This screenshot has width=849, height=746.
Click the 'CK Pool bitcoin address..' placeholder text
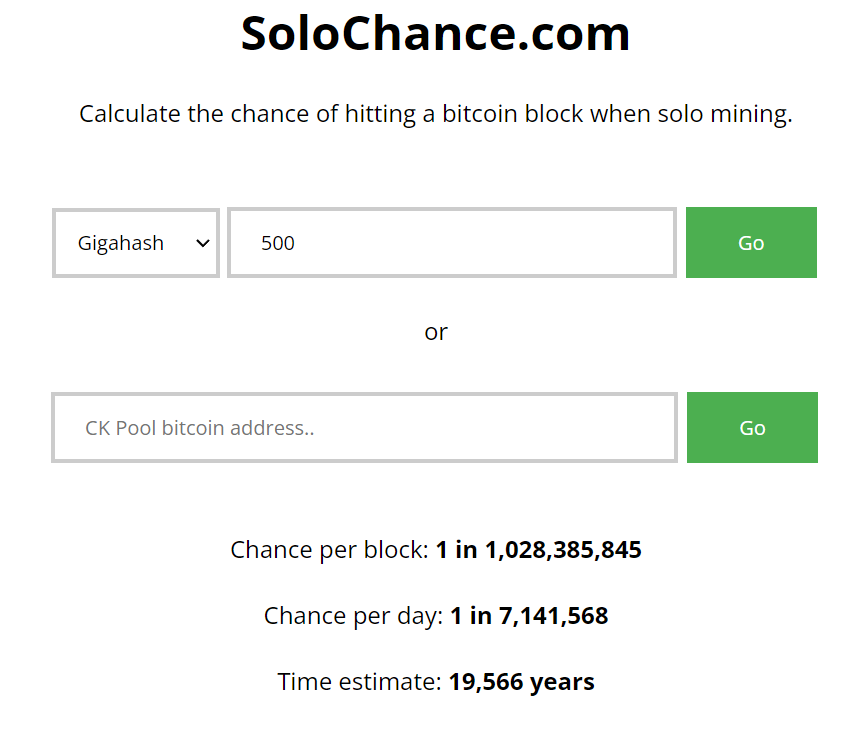[200, 428]
